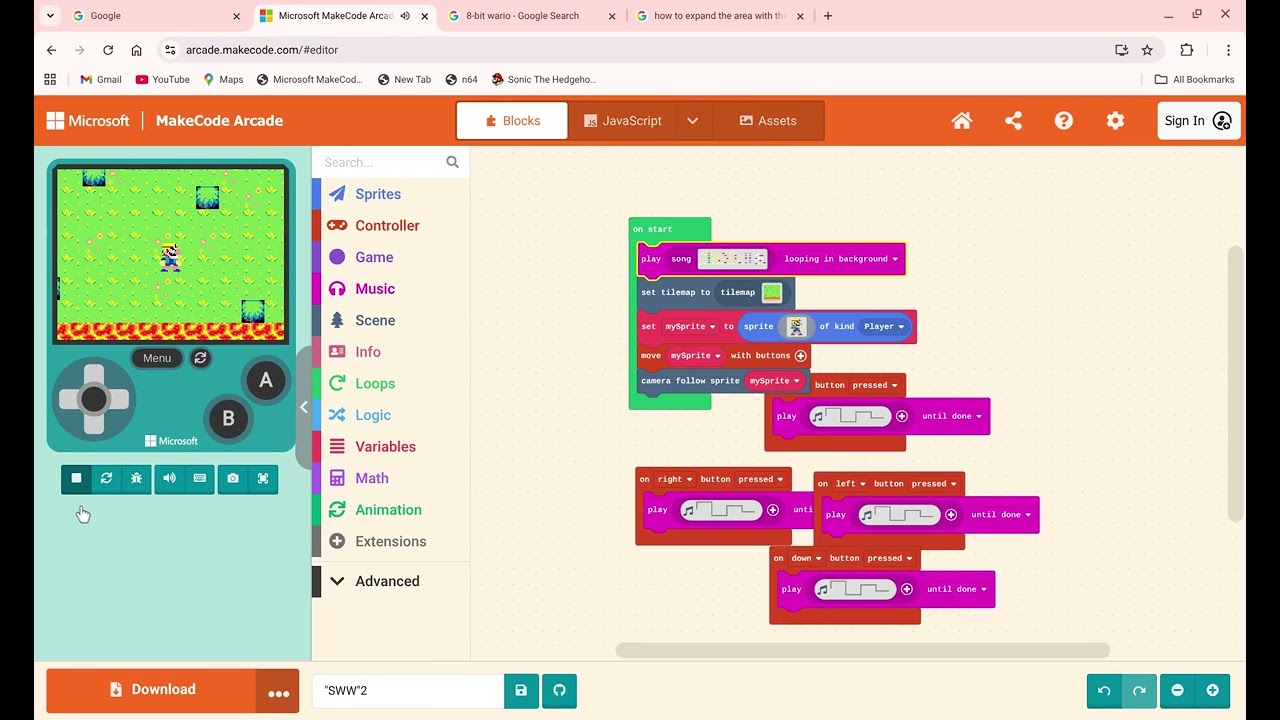Expand the plus on the down-button play block

(x=907, y=589)
